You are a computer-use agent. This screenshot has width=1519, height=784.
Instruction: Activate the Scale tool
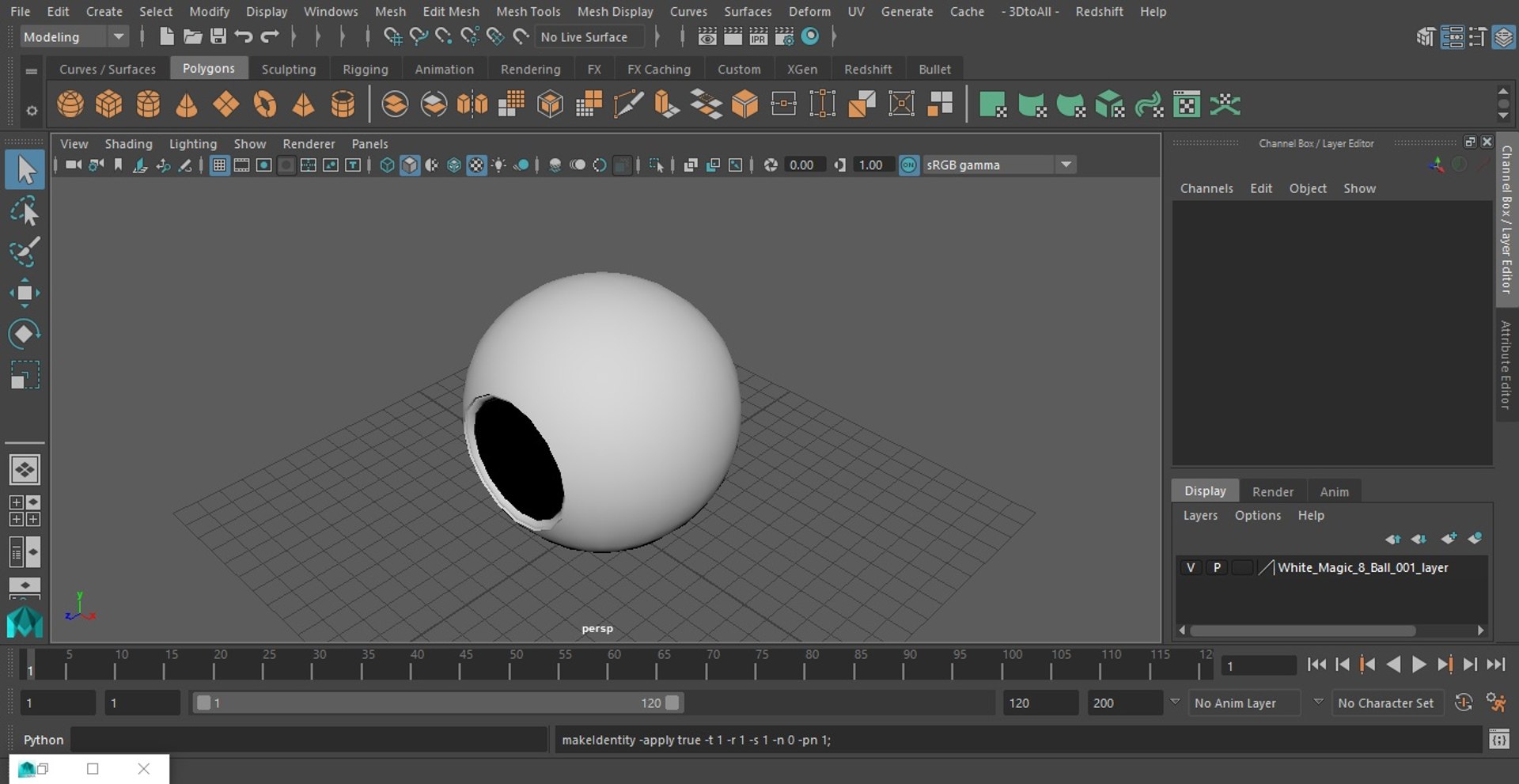(25, 374)
